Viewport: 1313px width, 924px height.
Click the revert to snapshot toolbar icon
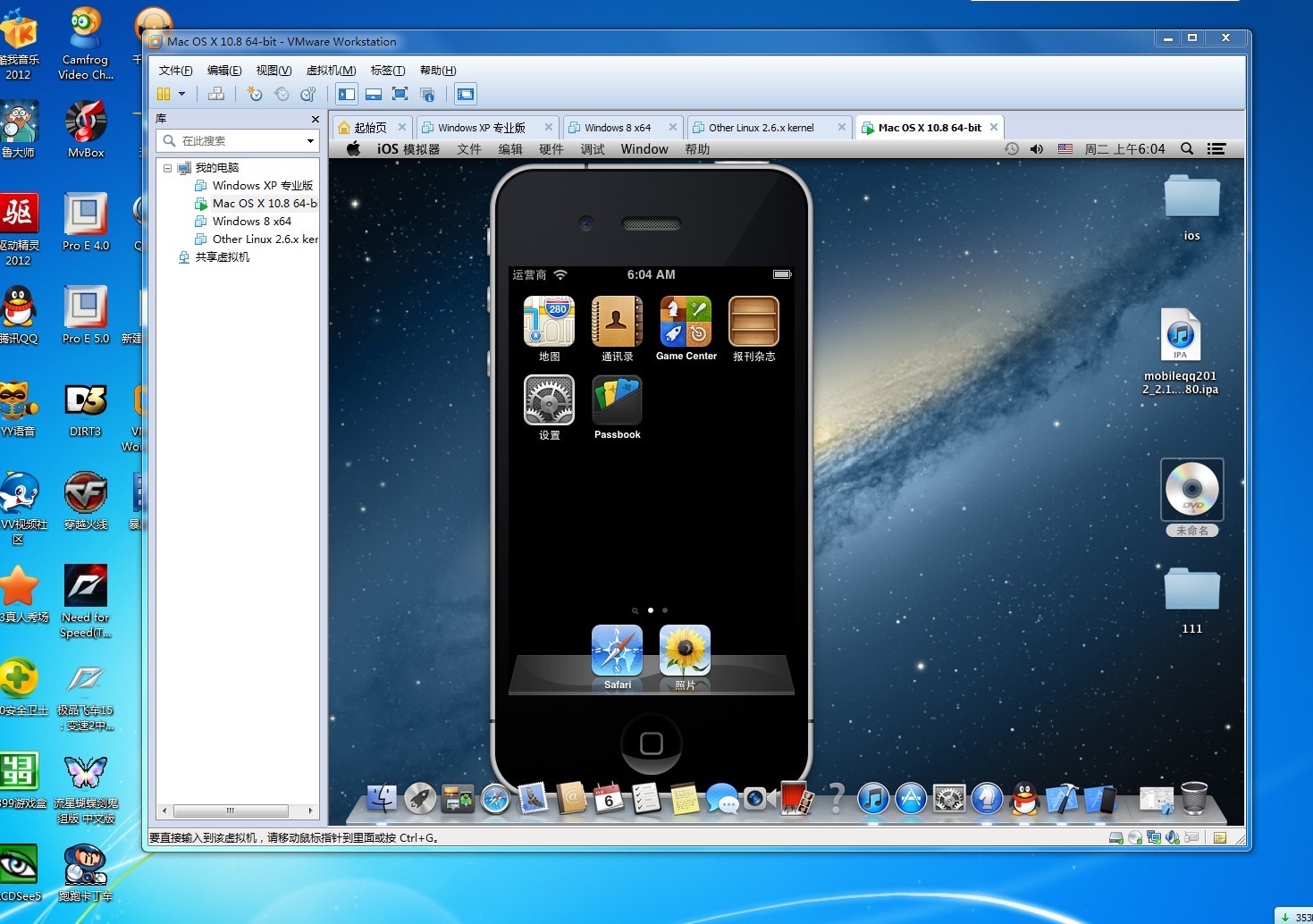click(282, 94)
